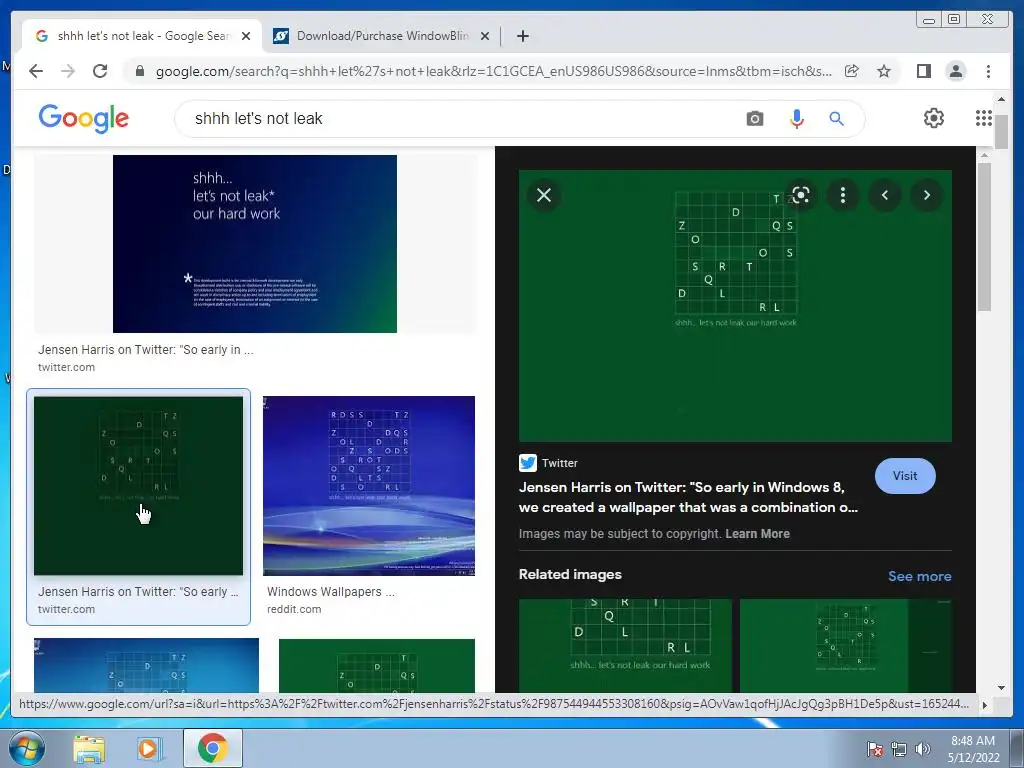
Task: Open the selected dark green wallpaper thumbnail
Action: point(138,485)
